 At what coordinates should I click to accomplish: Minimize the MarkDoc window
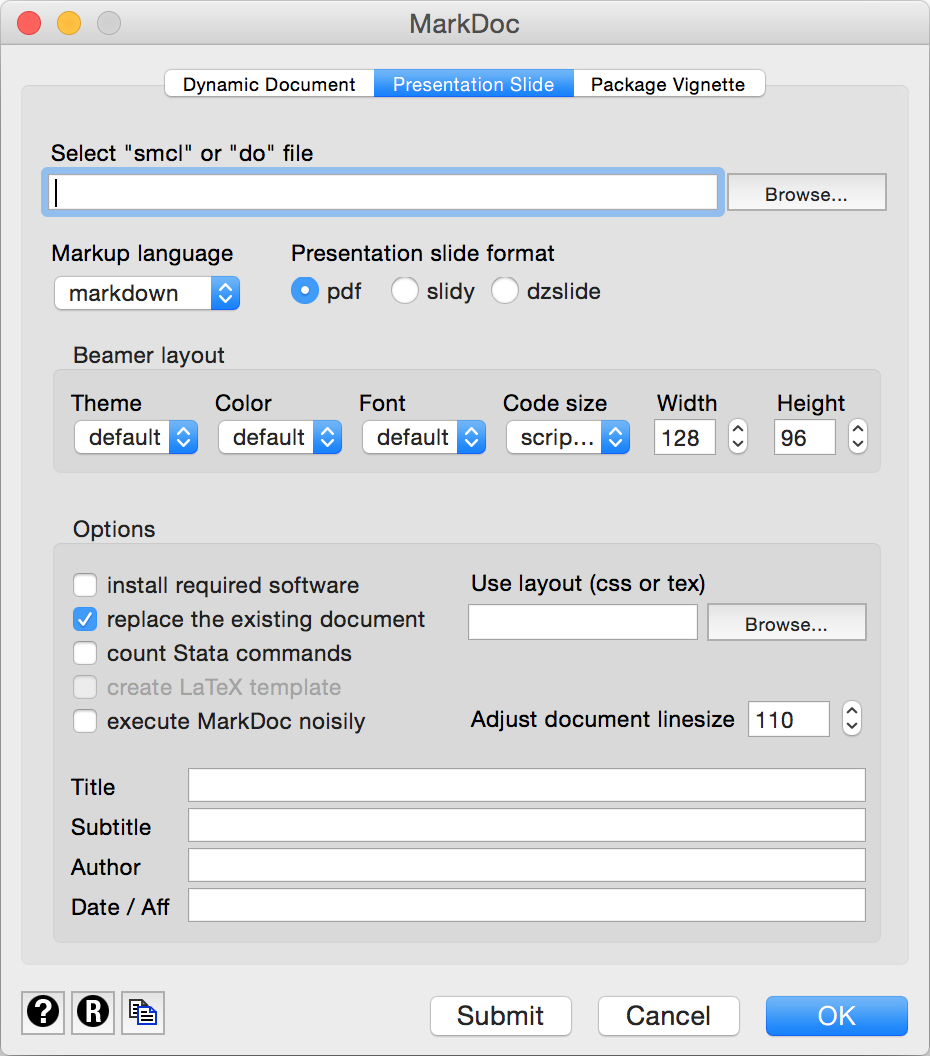(69, 24)
